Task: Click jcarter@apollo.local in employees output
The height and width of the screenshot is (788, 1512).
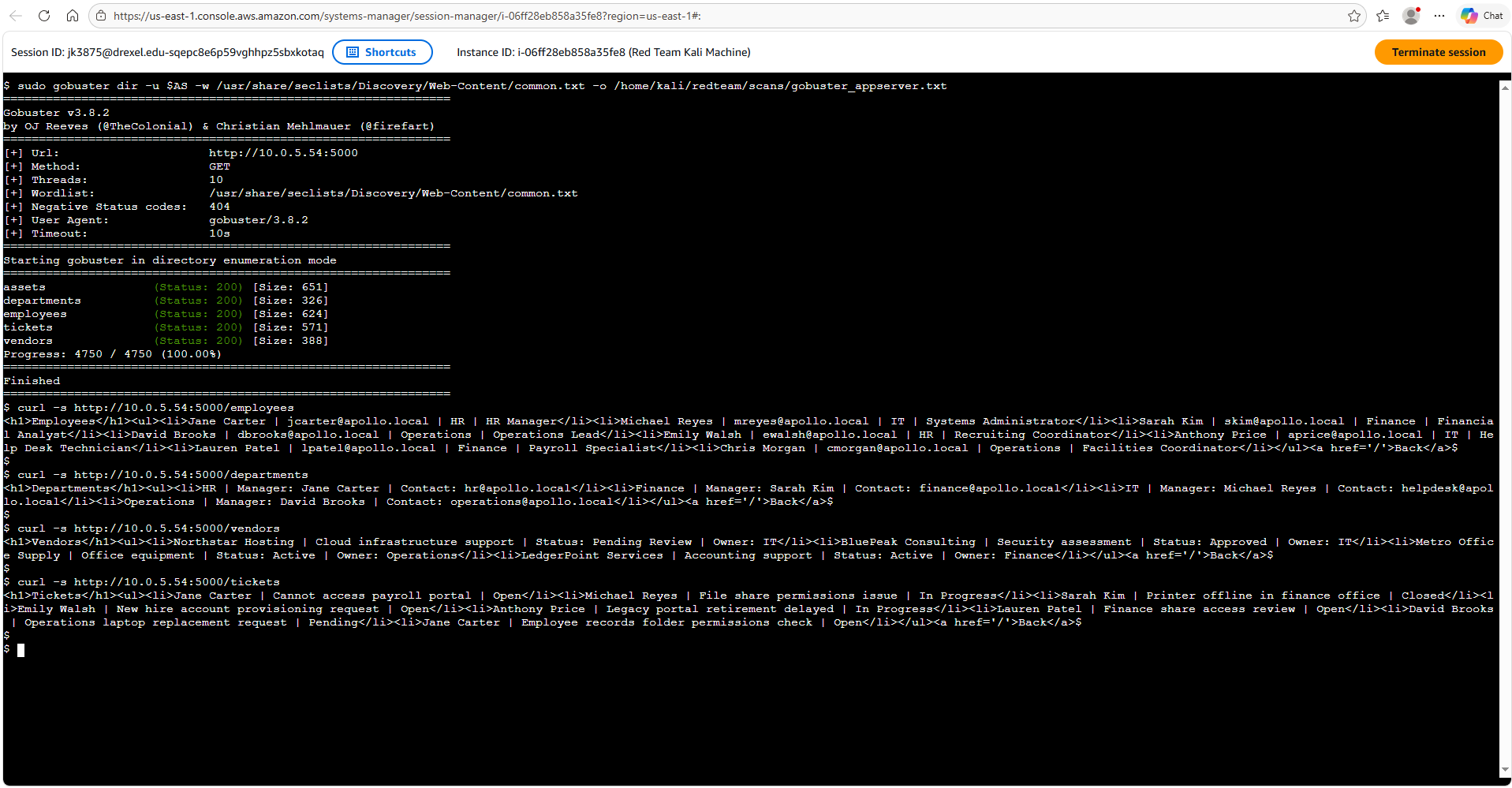Action: click(x=358, y=421)
